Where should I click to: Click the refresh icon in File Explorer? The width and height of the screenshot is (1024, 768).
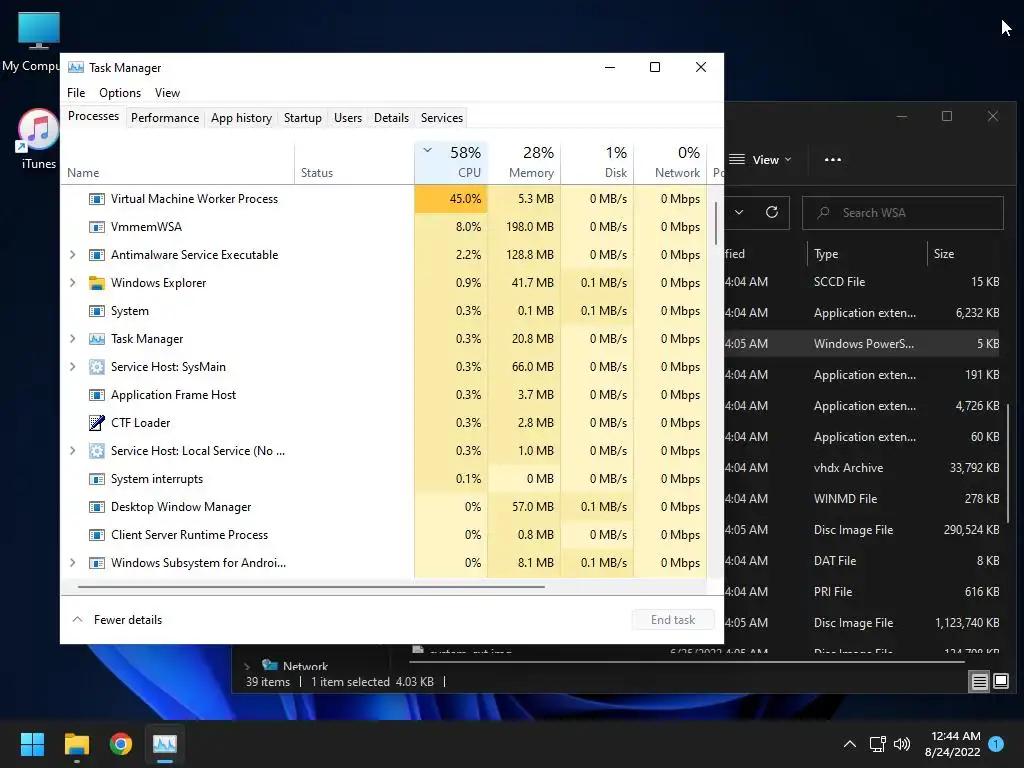pos(772,212)
